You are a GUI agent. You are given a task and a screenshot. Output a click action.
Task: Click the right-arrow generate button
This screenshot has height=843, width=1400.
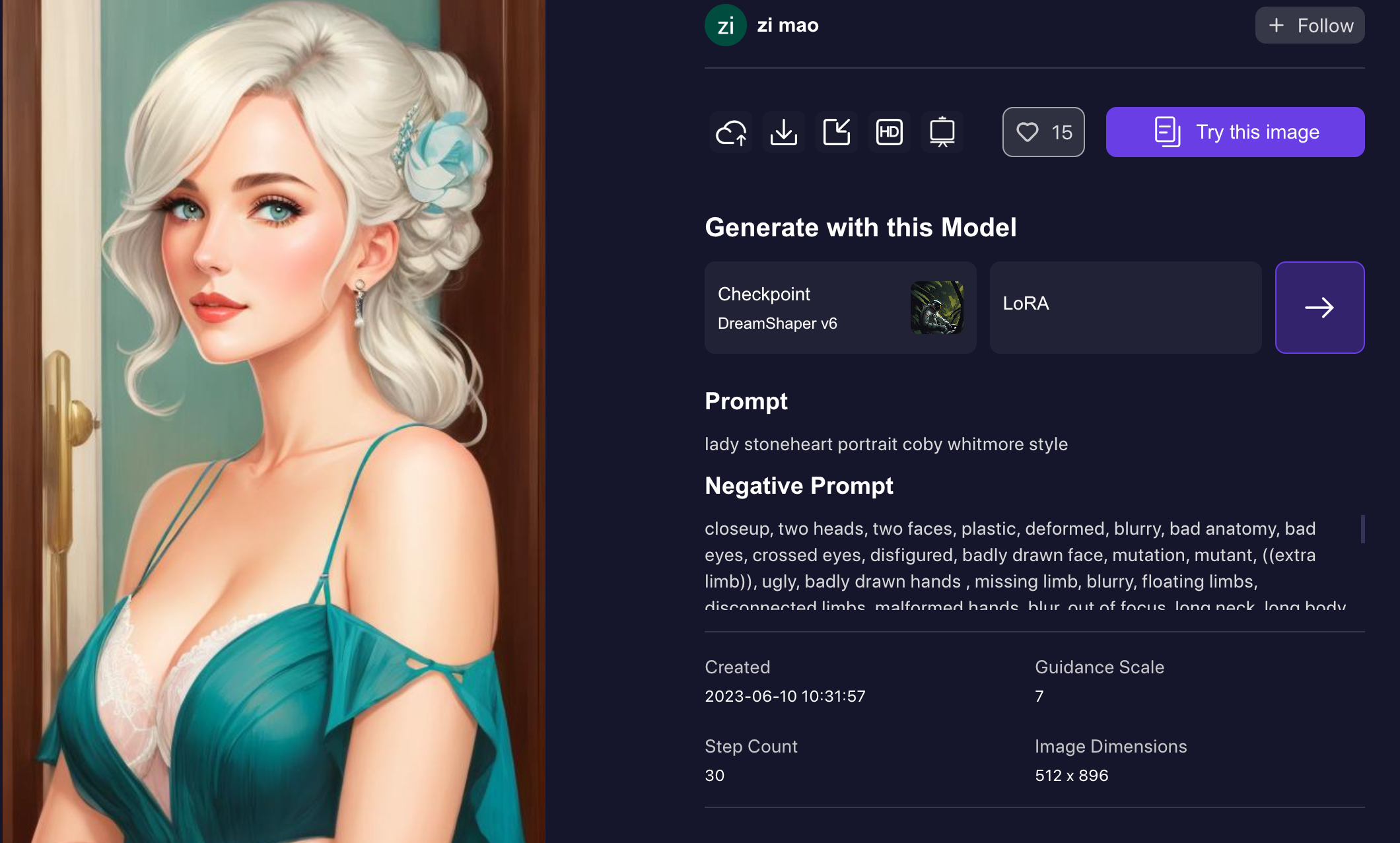(1319, 308)
